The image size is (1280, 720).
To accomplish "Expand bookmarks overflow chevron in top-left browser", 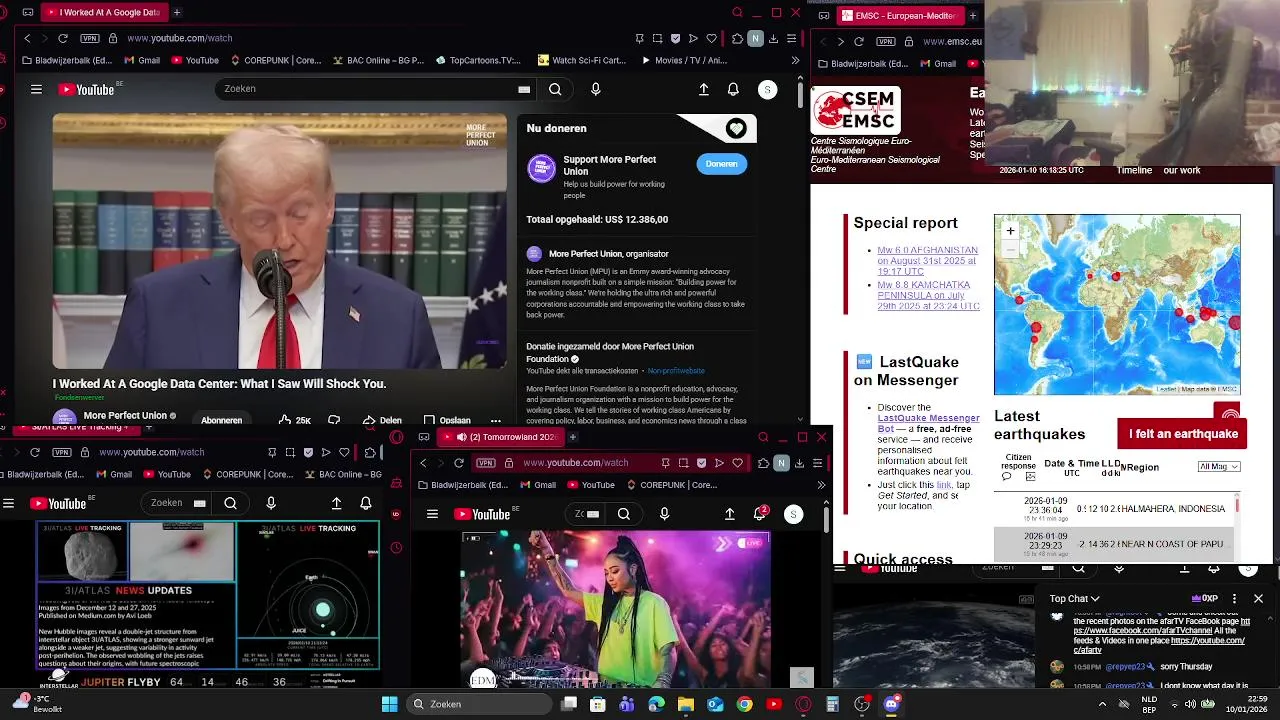I will 795,60.
